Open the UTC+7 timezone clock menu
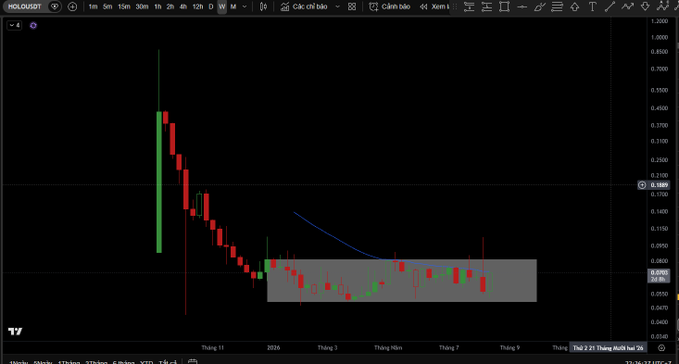The height and width of the screenshot is (364, 679). pyautogui.click(x=648, y=362)
